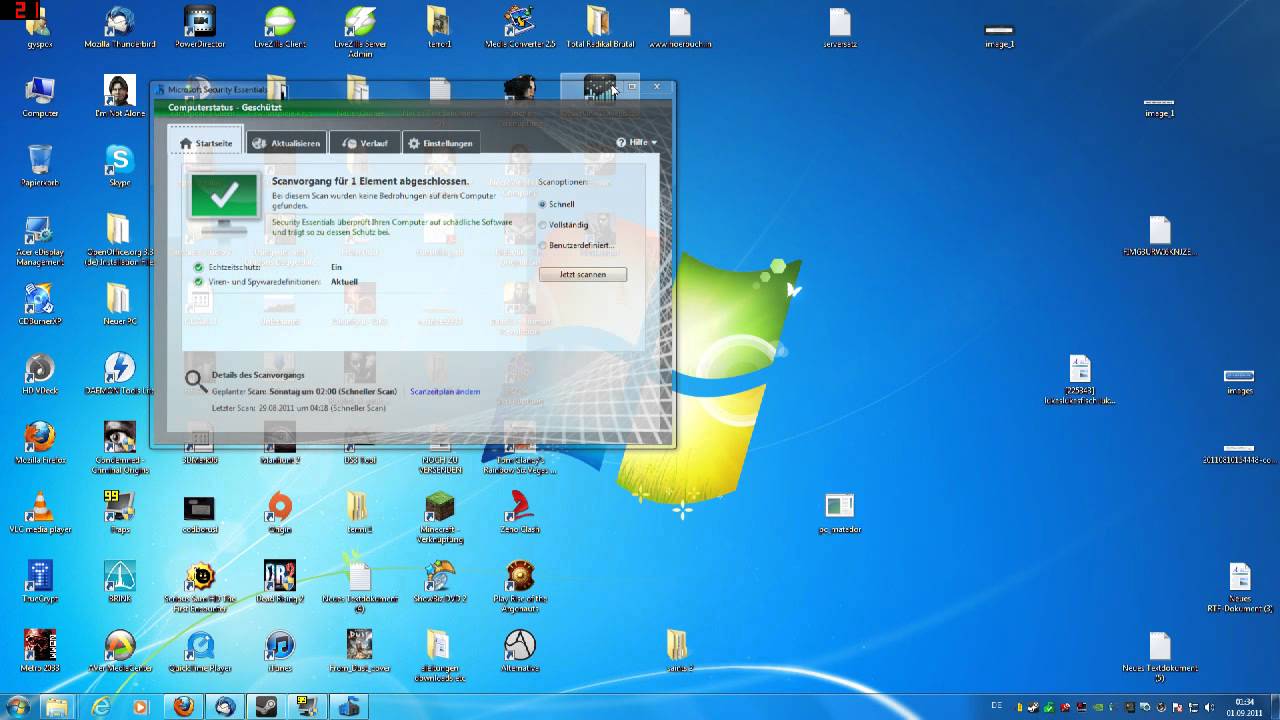The height and width of the screenshot is (720, 1280).
Task: Click the Jetzt scannen button
Action: click(583, 274)
